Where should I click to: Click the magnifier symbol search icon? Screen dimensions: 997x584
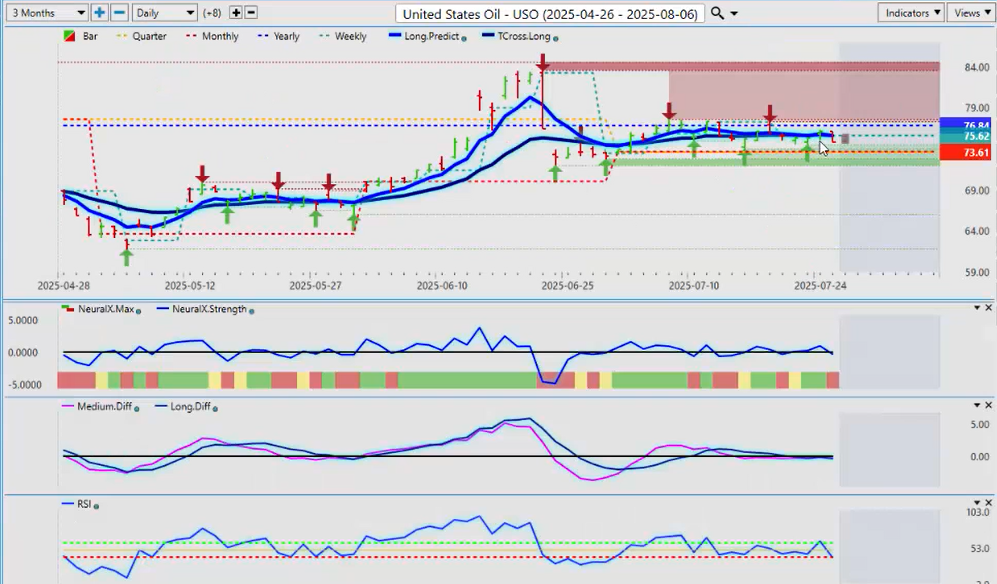tap(717, 13)
